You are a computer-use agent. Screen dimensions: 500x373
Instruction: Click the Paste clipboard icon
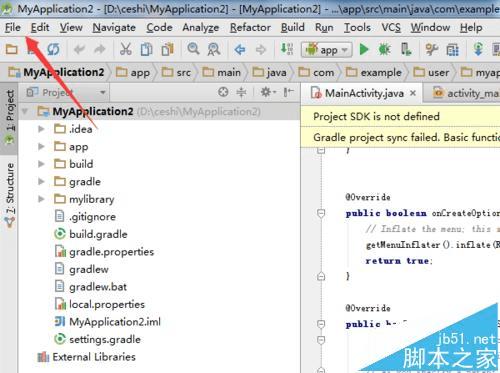(168, 50)
